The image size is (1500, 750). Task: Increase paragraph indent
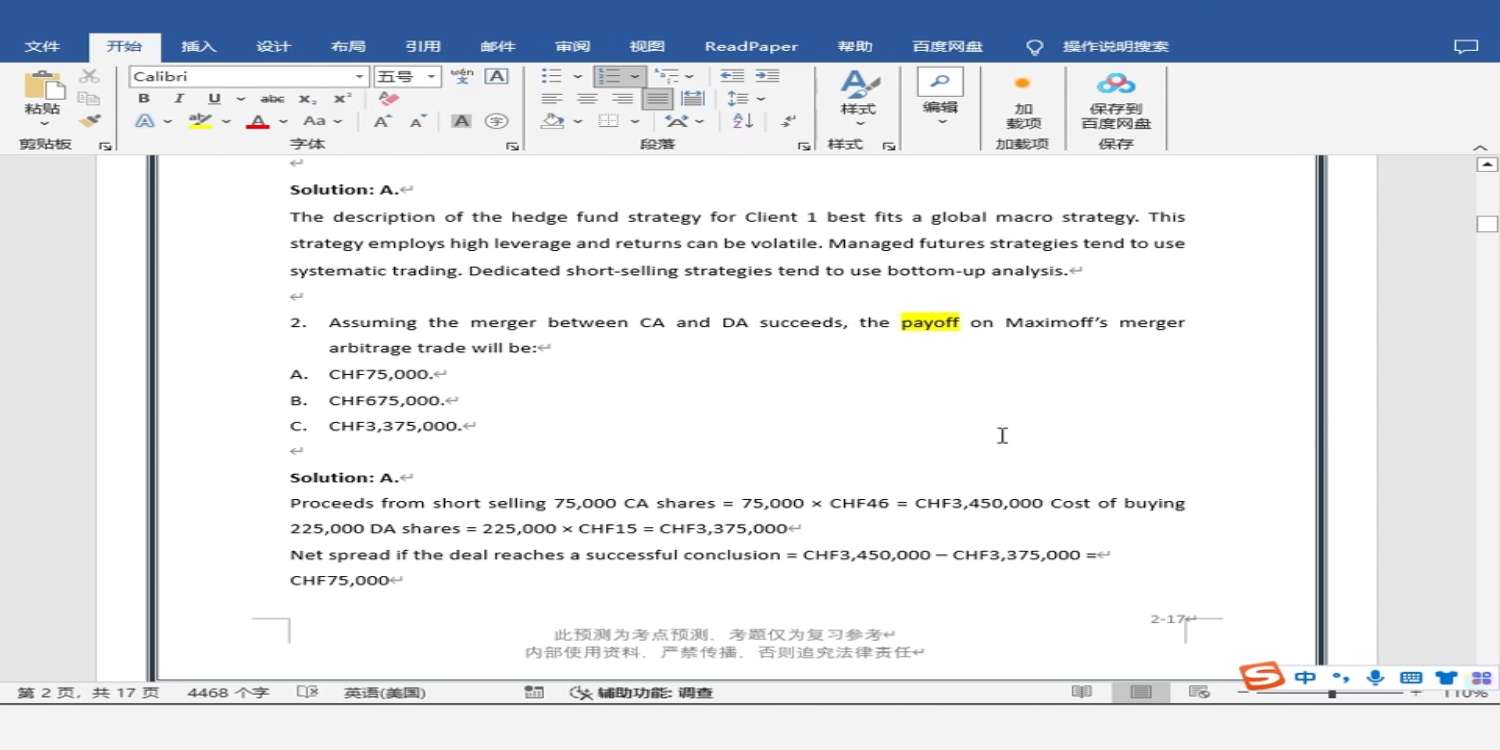click(x=767, y=76)
